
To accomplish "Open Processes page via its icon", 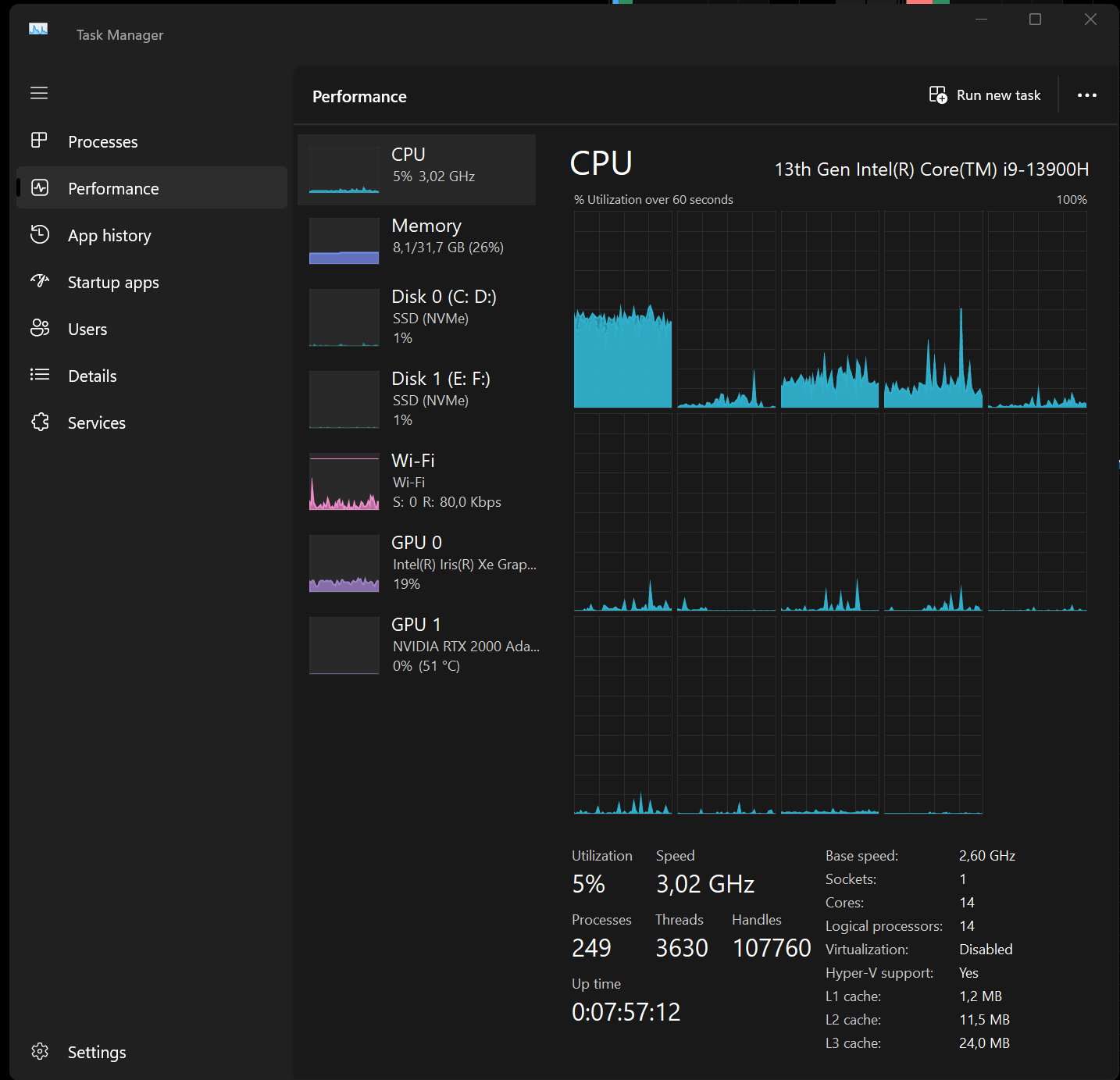I will tap(39, 141).
